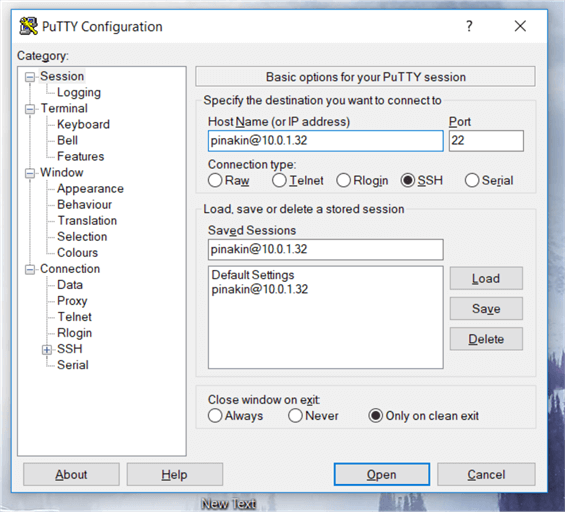Click the Port input field
Screen dimensions: 565x512
point(486,141)
